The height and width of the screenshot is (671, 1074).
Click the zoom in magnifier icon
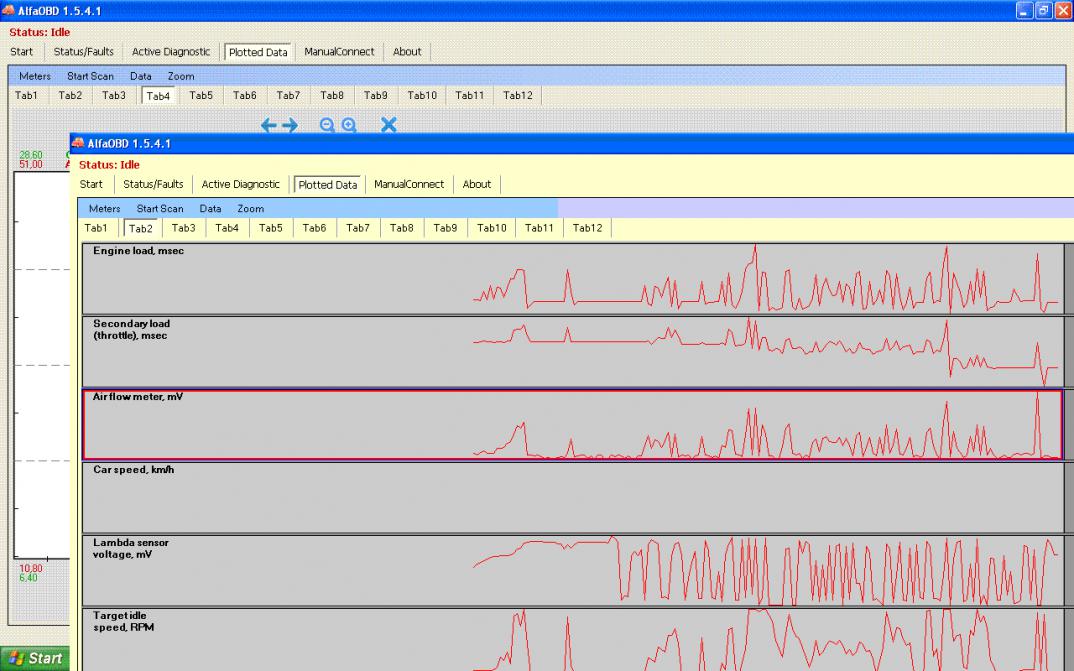tap(349, 125)
